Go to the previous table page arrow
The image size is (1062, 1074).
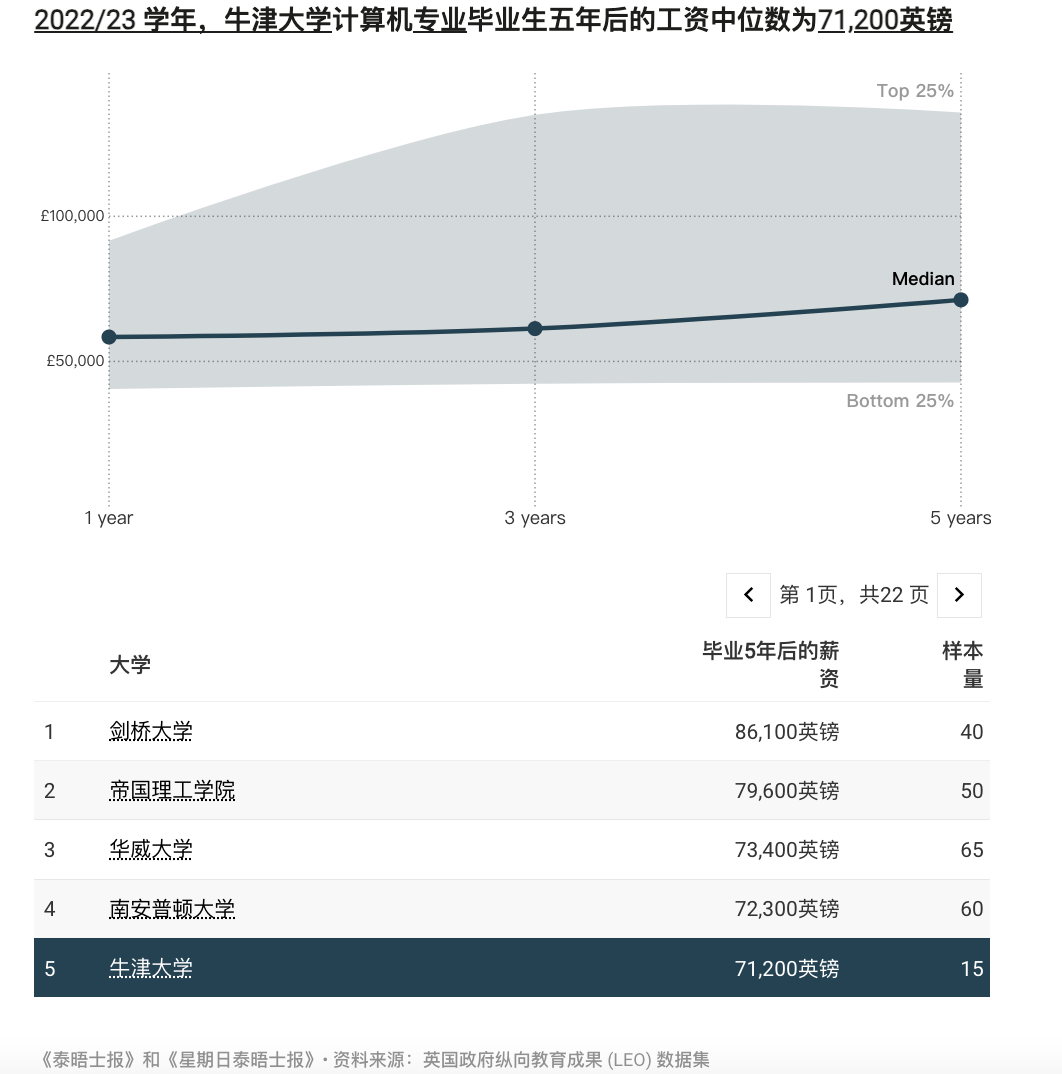pos(748,595)
